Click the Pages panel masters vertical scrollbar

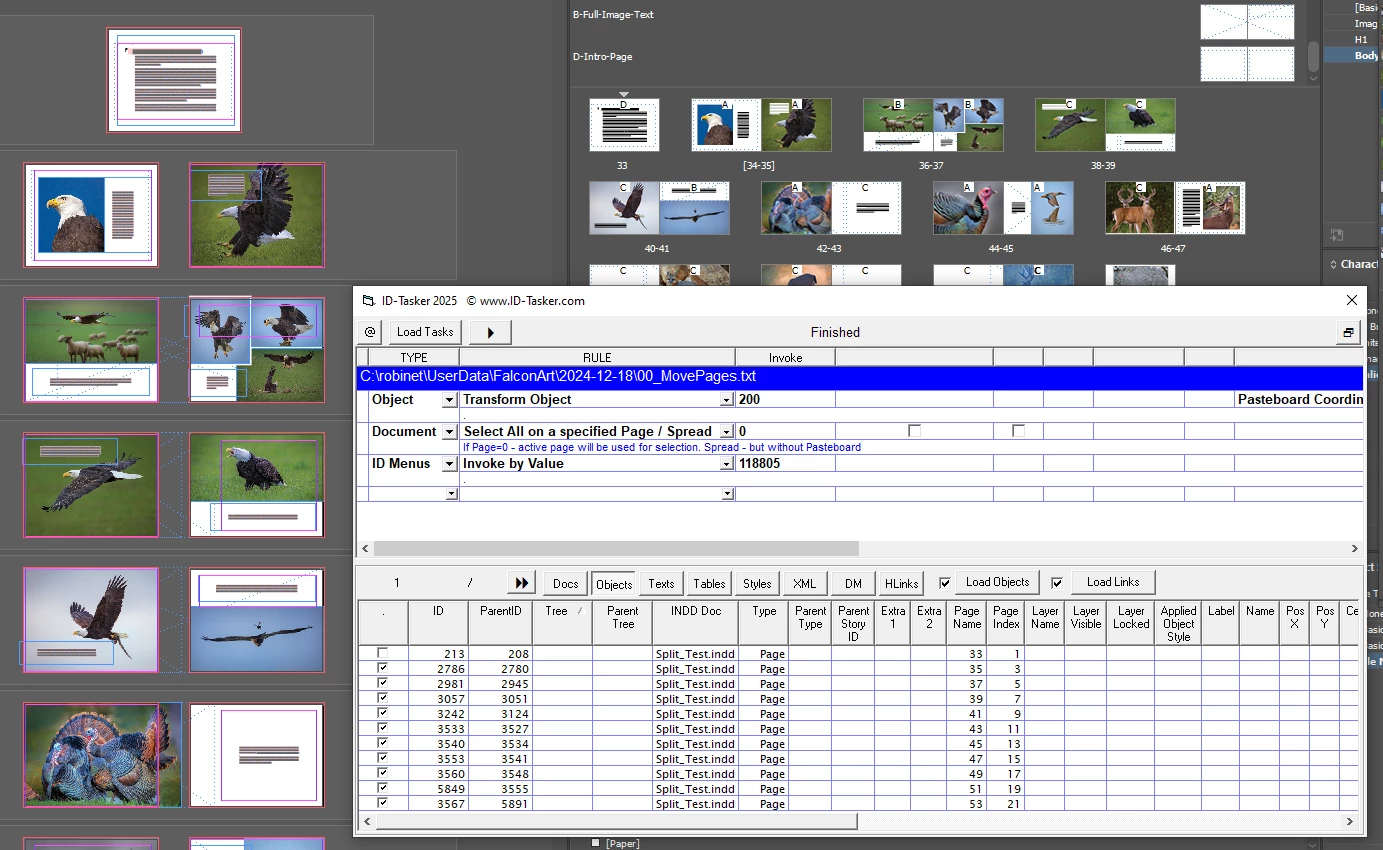click(x=1313, y=57)
